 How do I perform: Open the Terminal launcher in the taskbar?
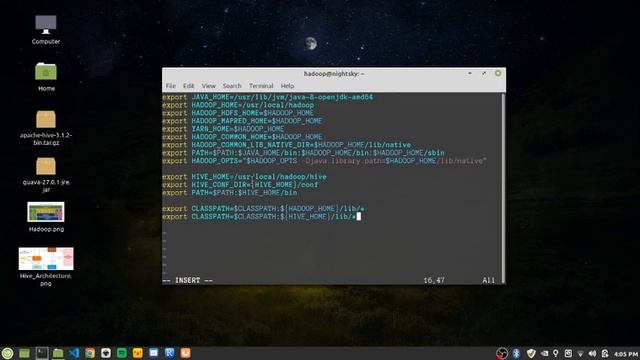click(42, 353)
